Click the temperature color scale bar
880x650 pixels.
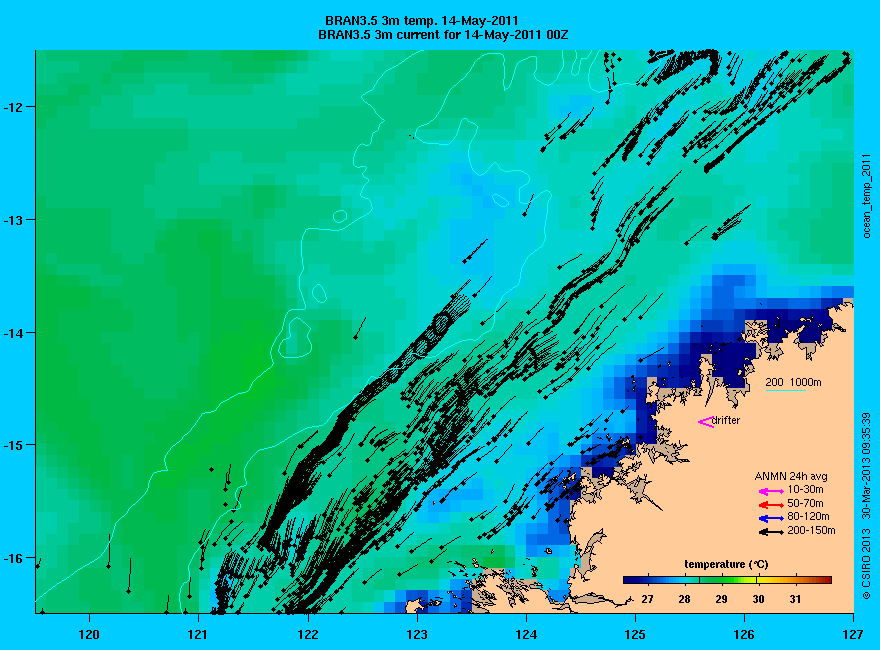pyautogui.click(x=727, y=580)
